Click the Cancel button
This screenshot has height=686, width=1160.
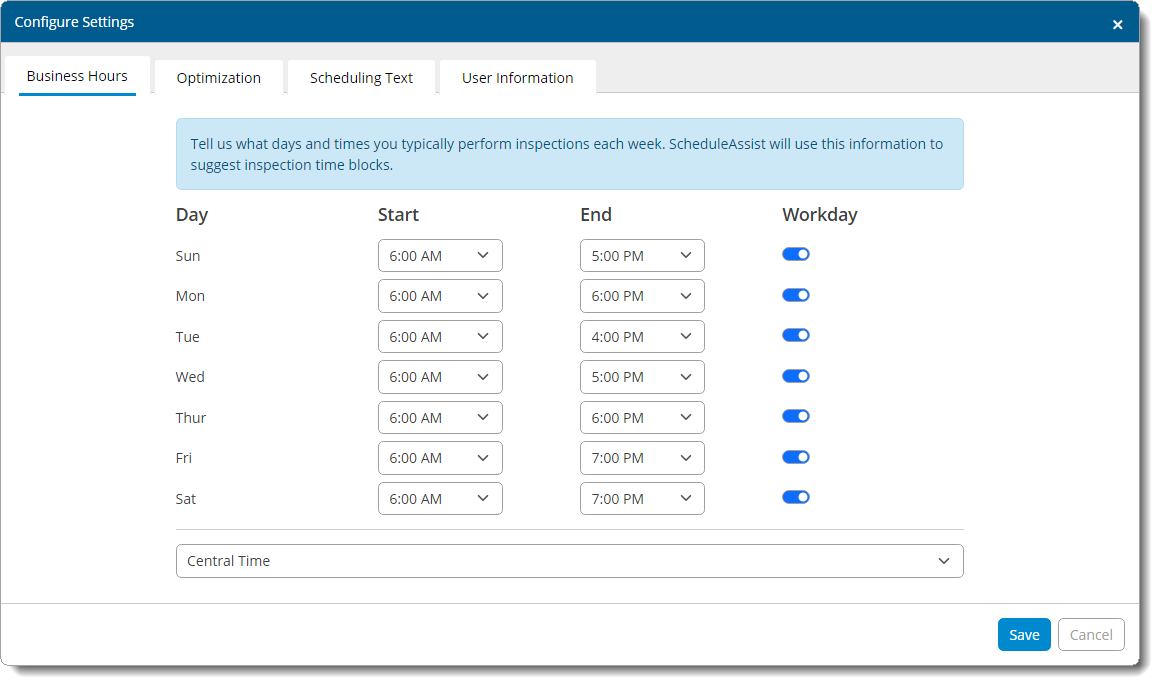pyautogui.click(x=1090, y=635)
